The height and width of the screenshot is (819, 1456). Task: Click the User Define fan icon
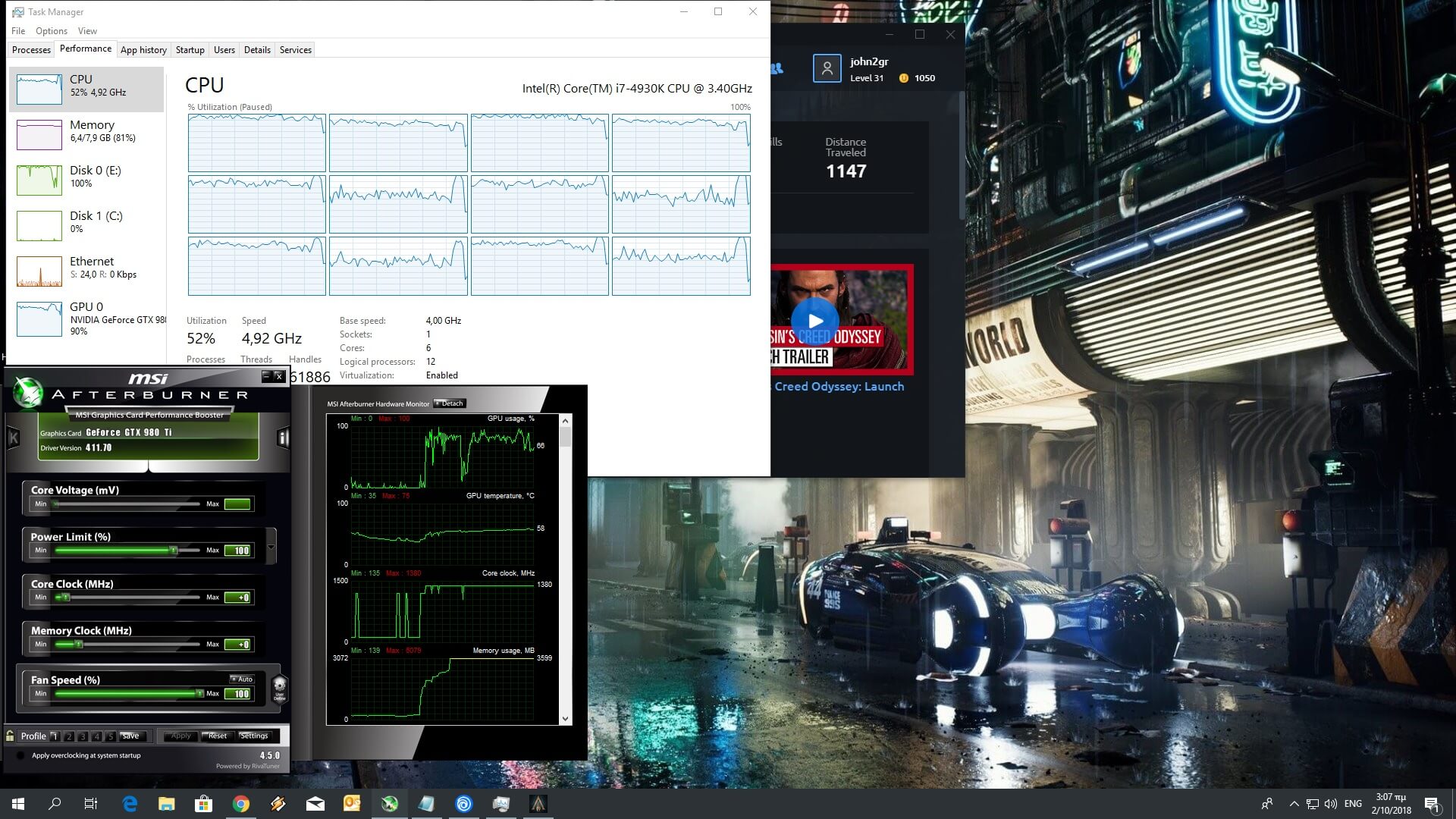(279, 689)
